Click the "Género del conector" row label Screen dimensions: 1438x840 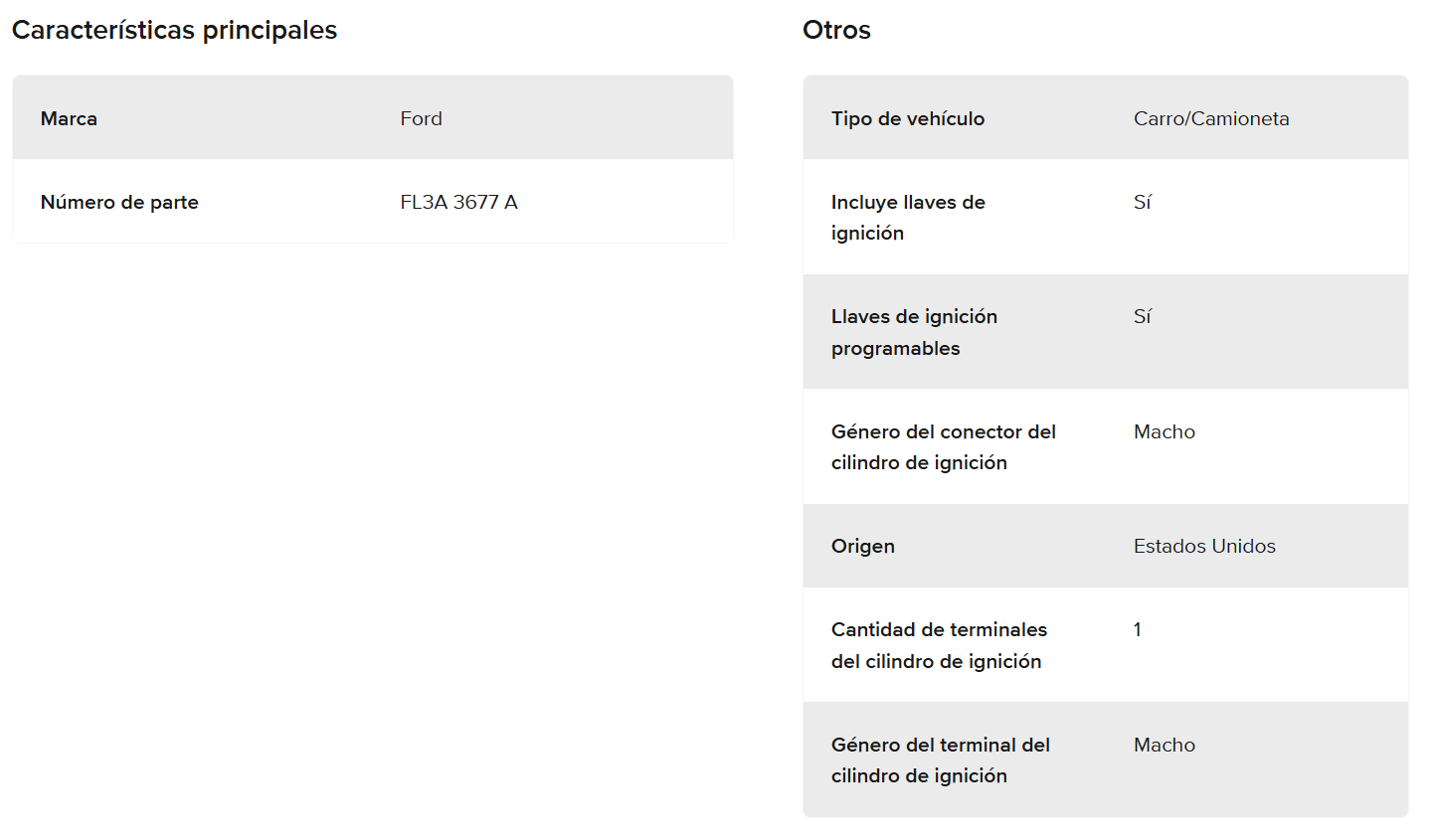point(943,446)
